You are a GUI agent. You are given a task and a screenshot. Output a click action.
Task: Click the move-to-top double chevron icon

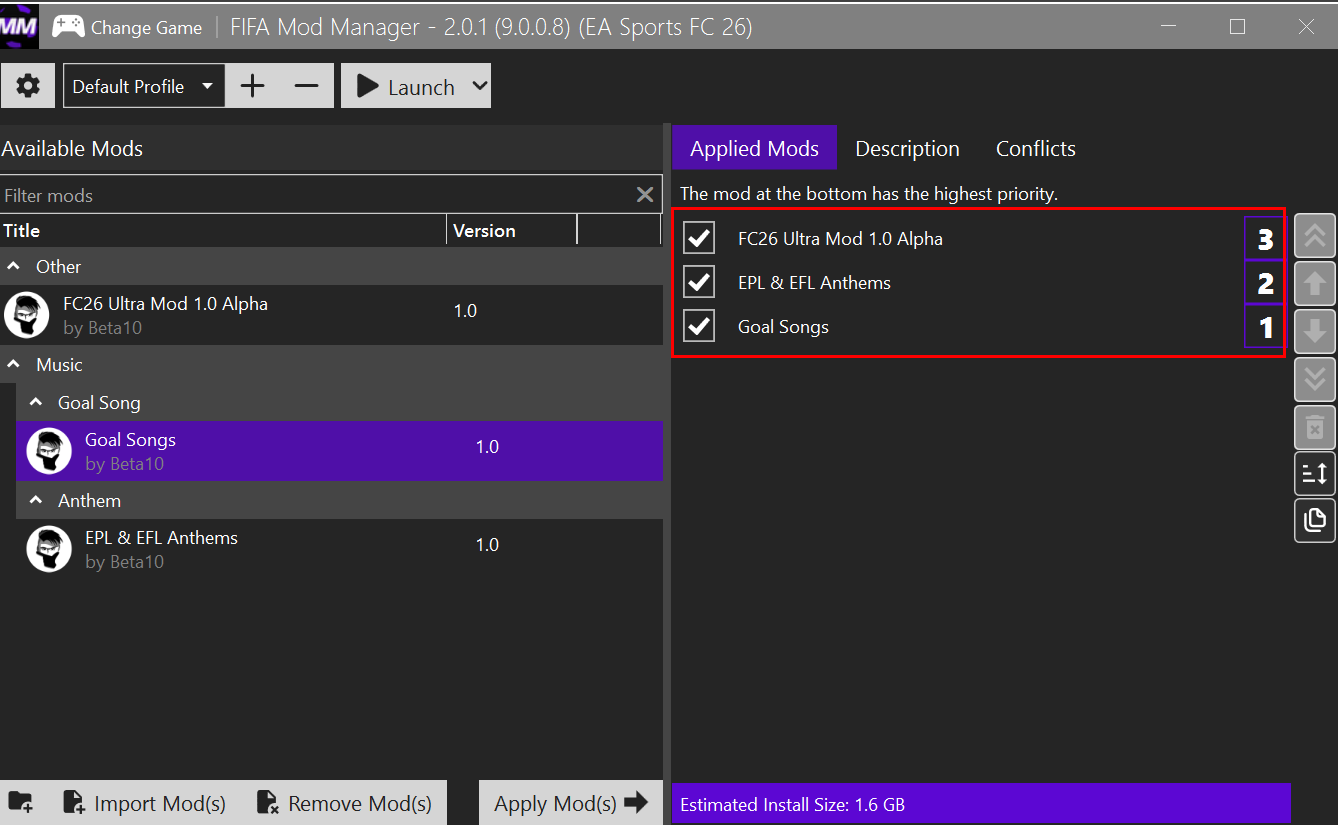click(1315, 236)
